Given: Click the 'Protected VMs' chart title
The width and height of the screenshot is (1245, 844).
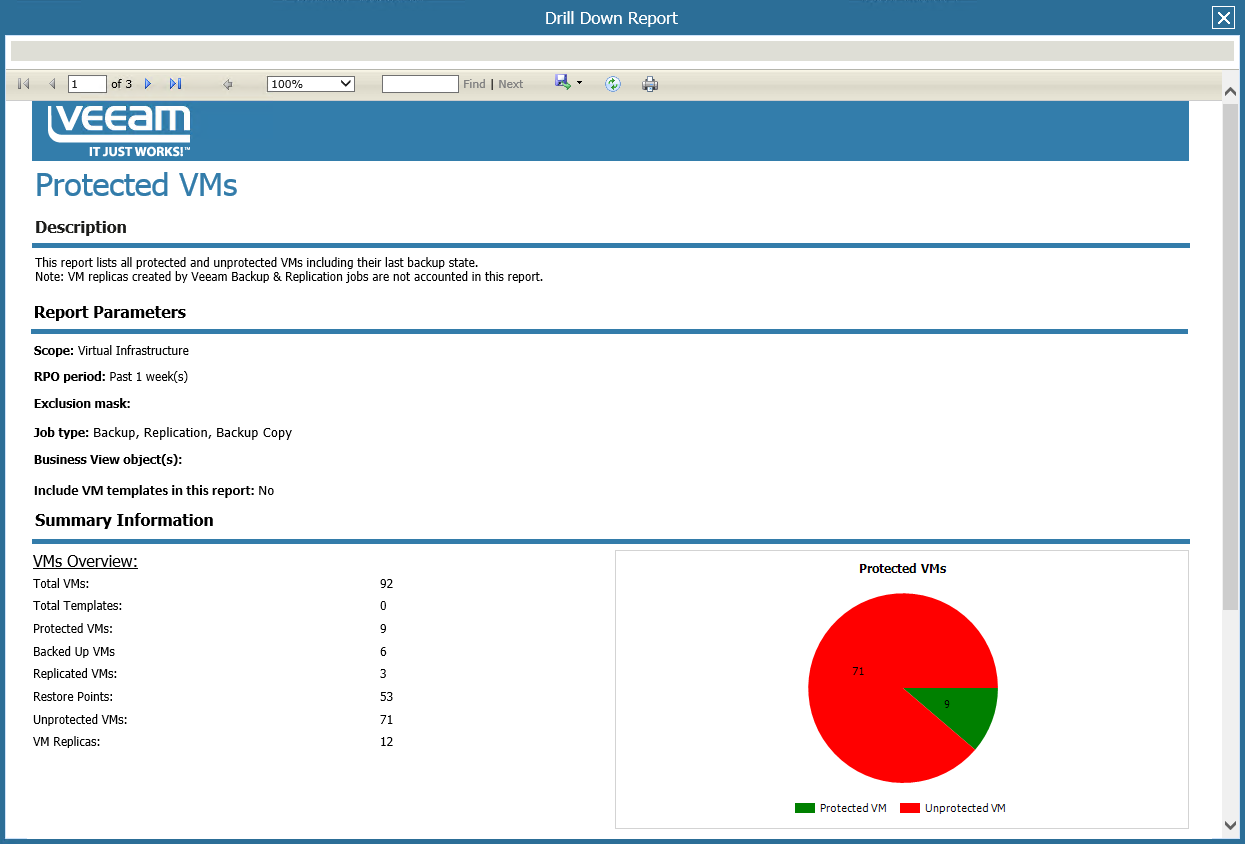Looking at the screenshot, I should (x=903, y=568).
